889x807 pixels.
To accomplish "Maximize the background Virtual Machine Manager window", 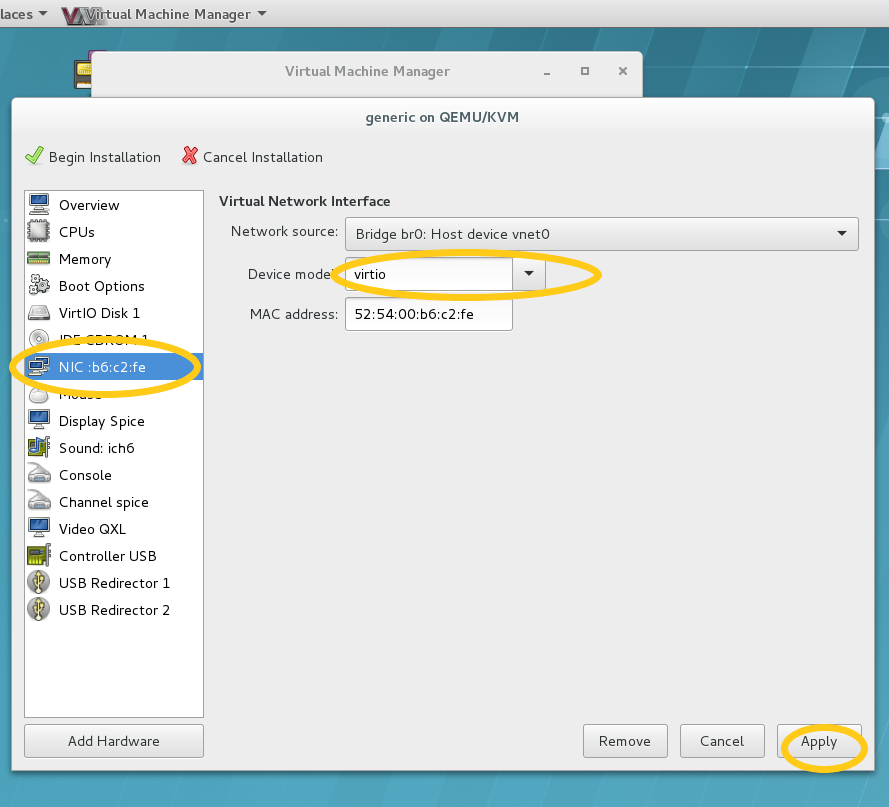I will (x=585, y=71).
